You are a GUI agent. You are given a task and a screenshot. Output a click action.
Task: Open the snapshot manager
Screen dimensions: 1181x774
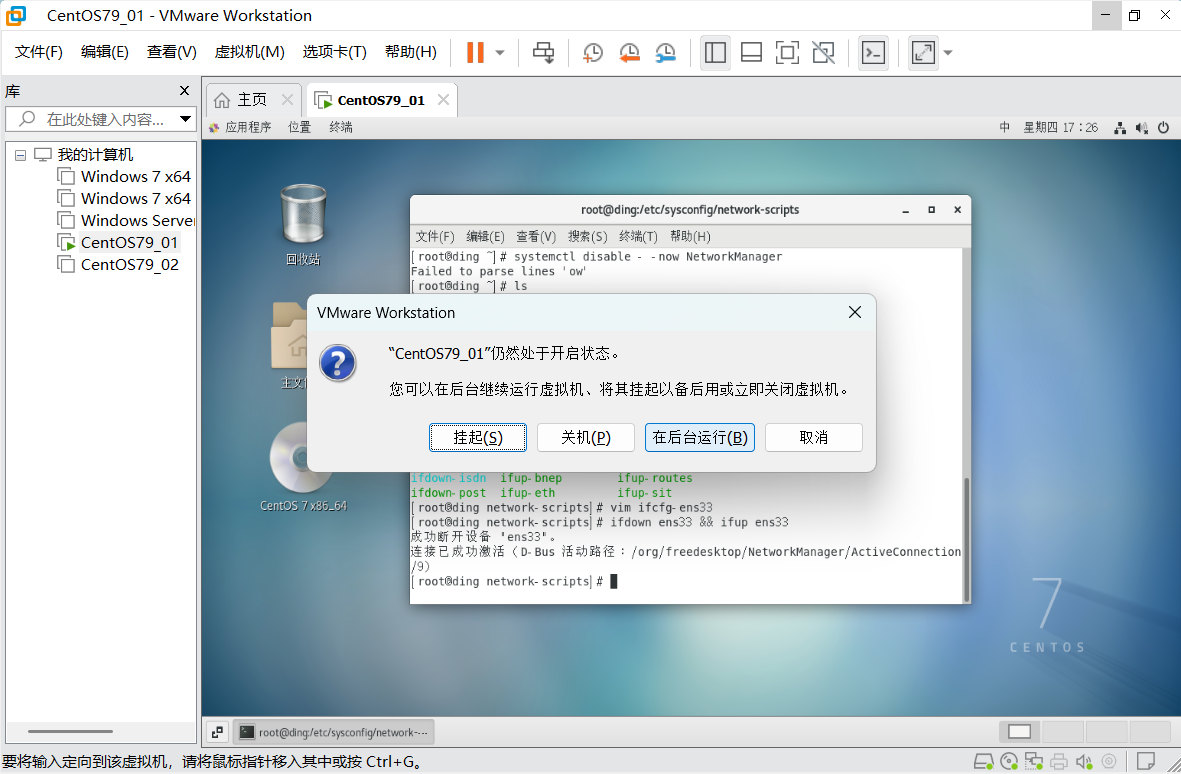[665, 53]
